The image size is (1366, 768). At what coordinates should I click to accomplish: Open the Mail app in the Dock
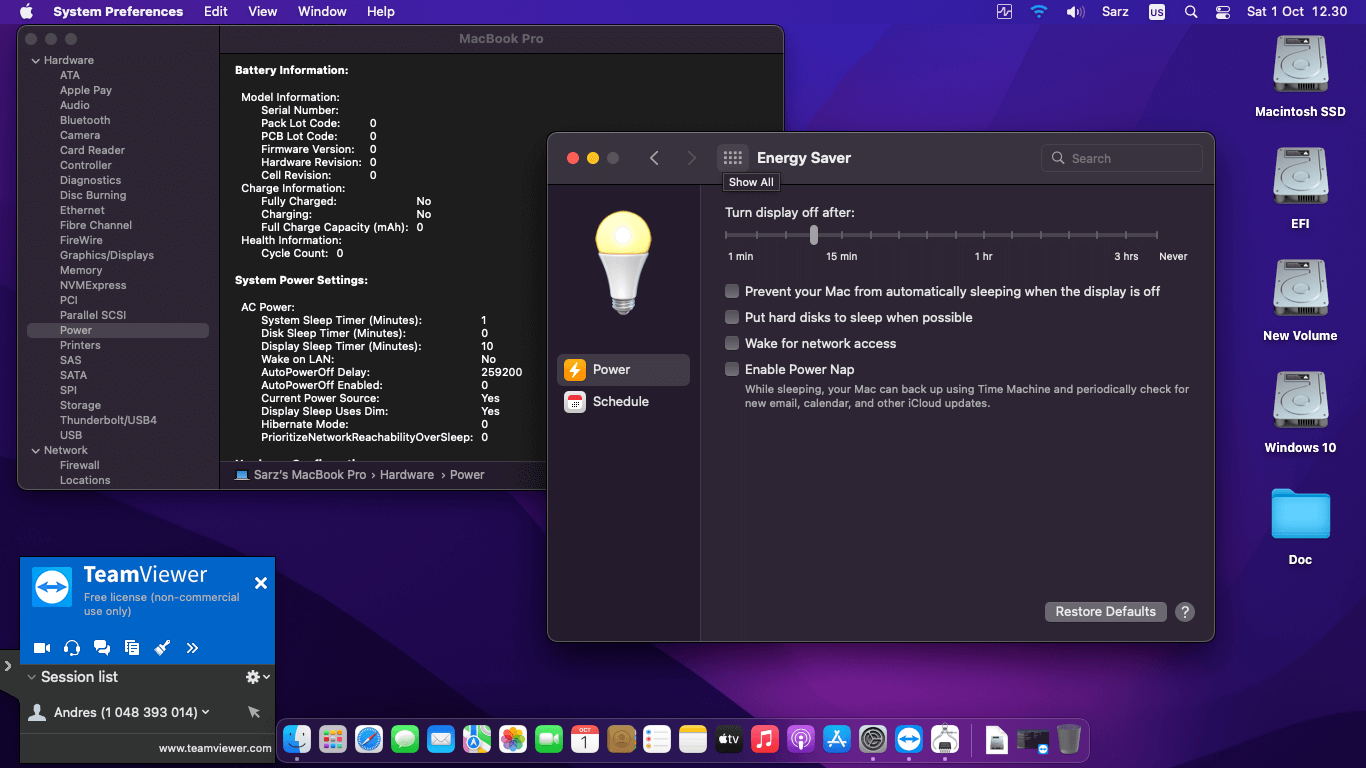coord(441,739)
